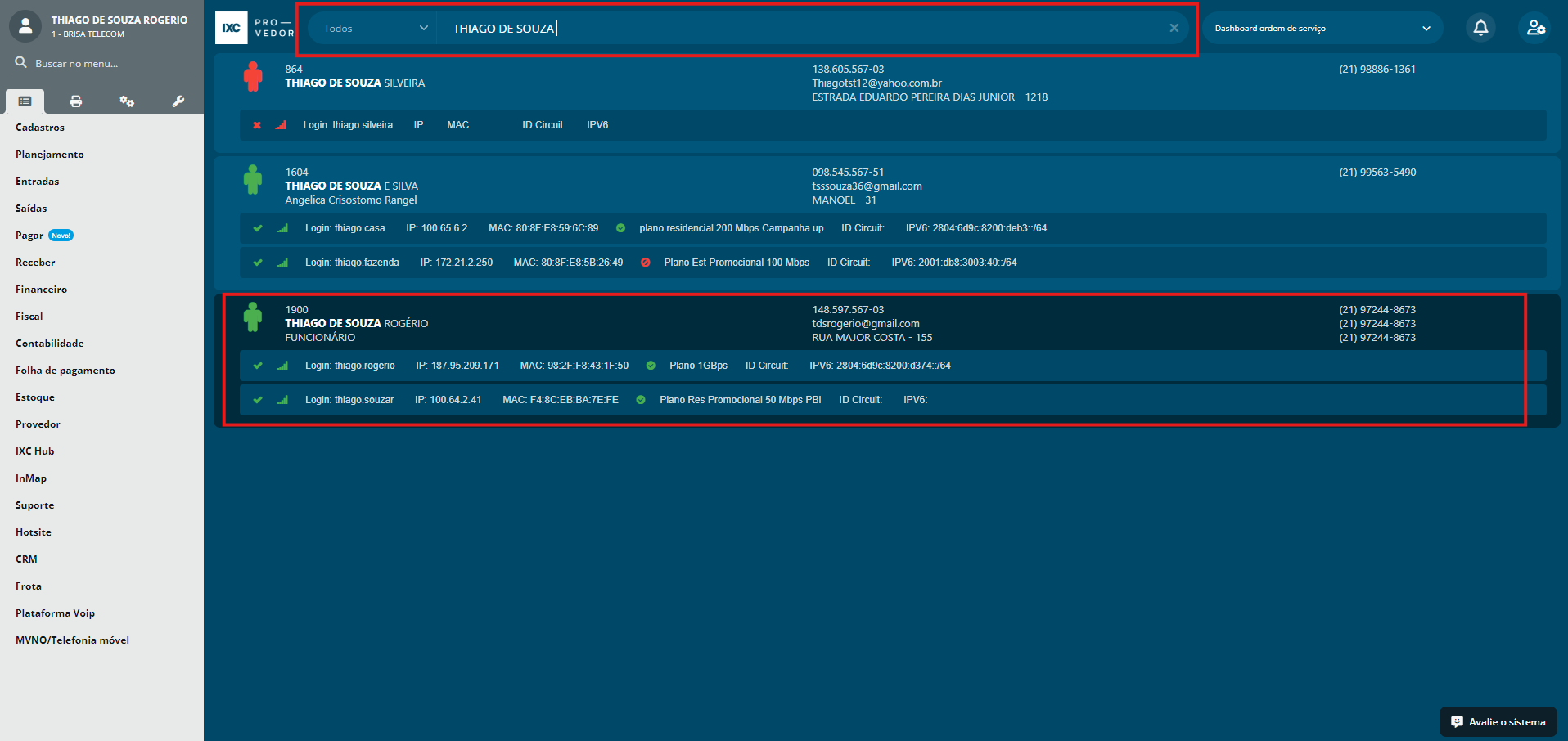
Task: Click the red person icon for client 864
Action: click(x=253, y=77)
